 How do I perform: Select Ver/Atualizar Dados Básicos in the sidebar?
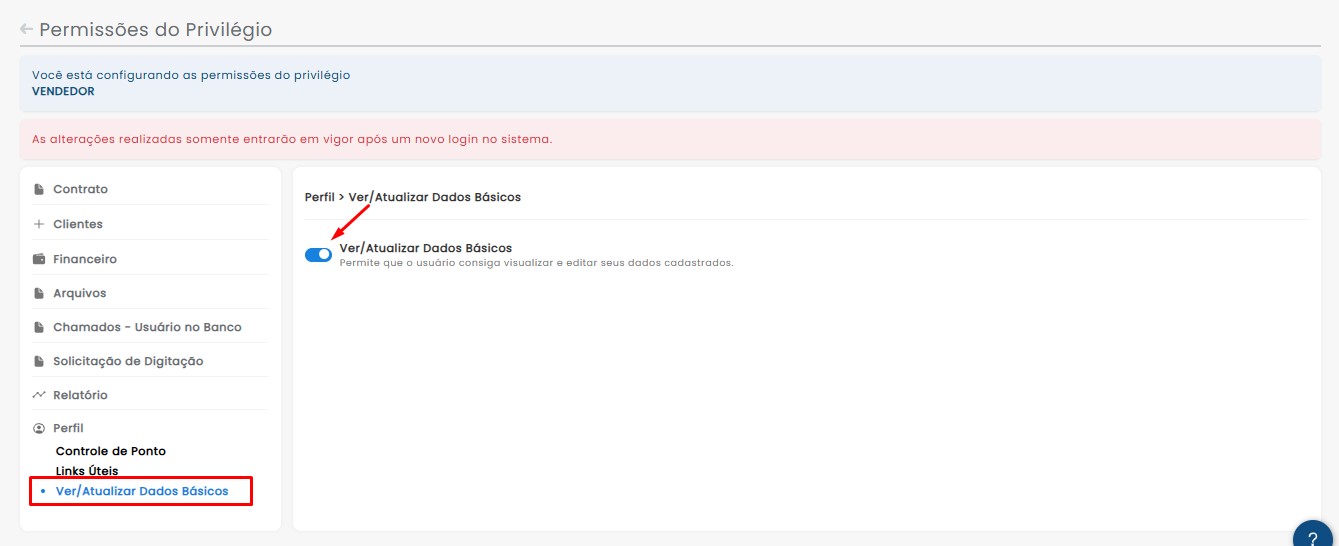142,491
